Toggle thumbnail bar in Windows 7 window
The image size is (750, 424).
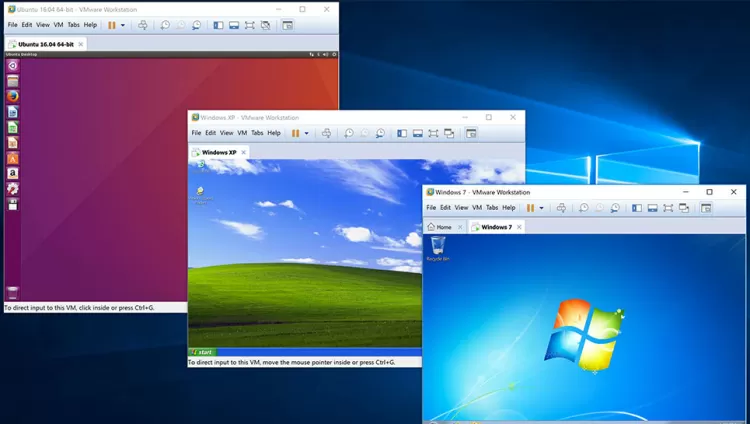coord(652,208)
